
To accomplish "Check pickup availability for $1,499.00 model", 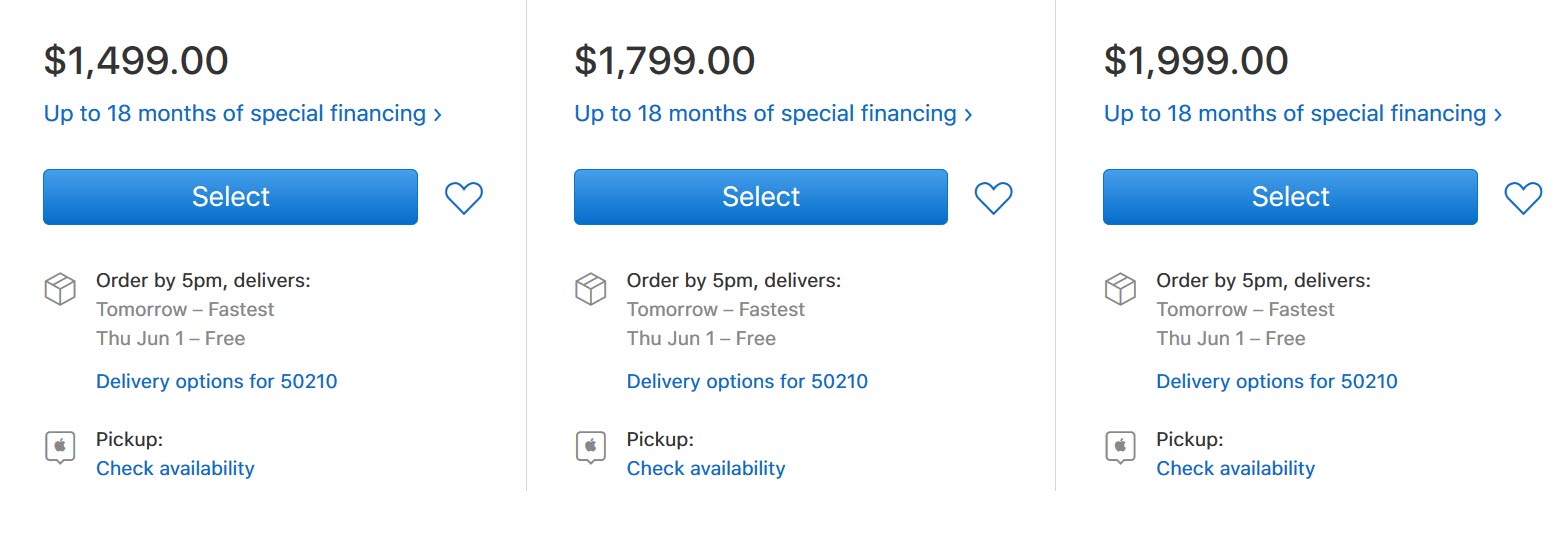I will 175,468.
